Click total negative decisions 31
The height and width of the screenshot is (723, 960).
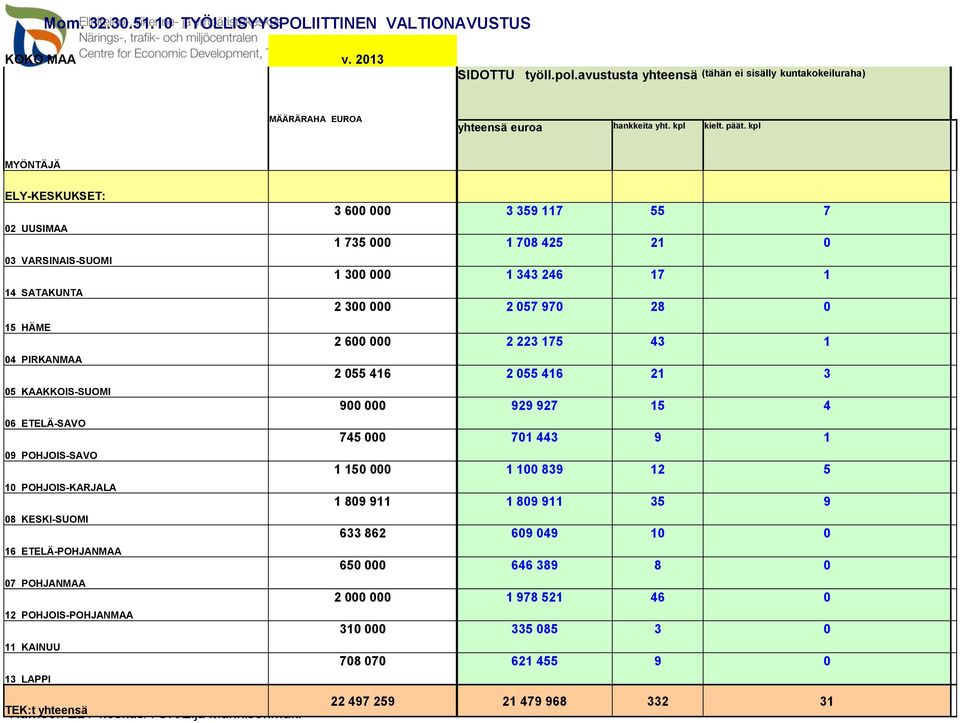[827, 701]
